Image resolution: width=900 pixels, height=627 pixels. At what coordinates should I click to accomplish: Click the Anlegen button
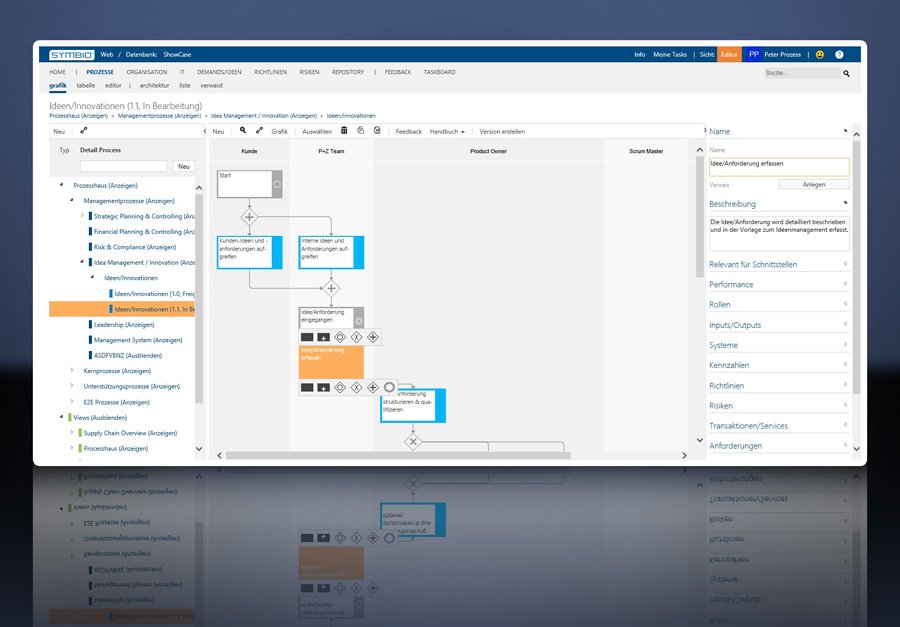(x=814, y=184)
